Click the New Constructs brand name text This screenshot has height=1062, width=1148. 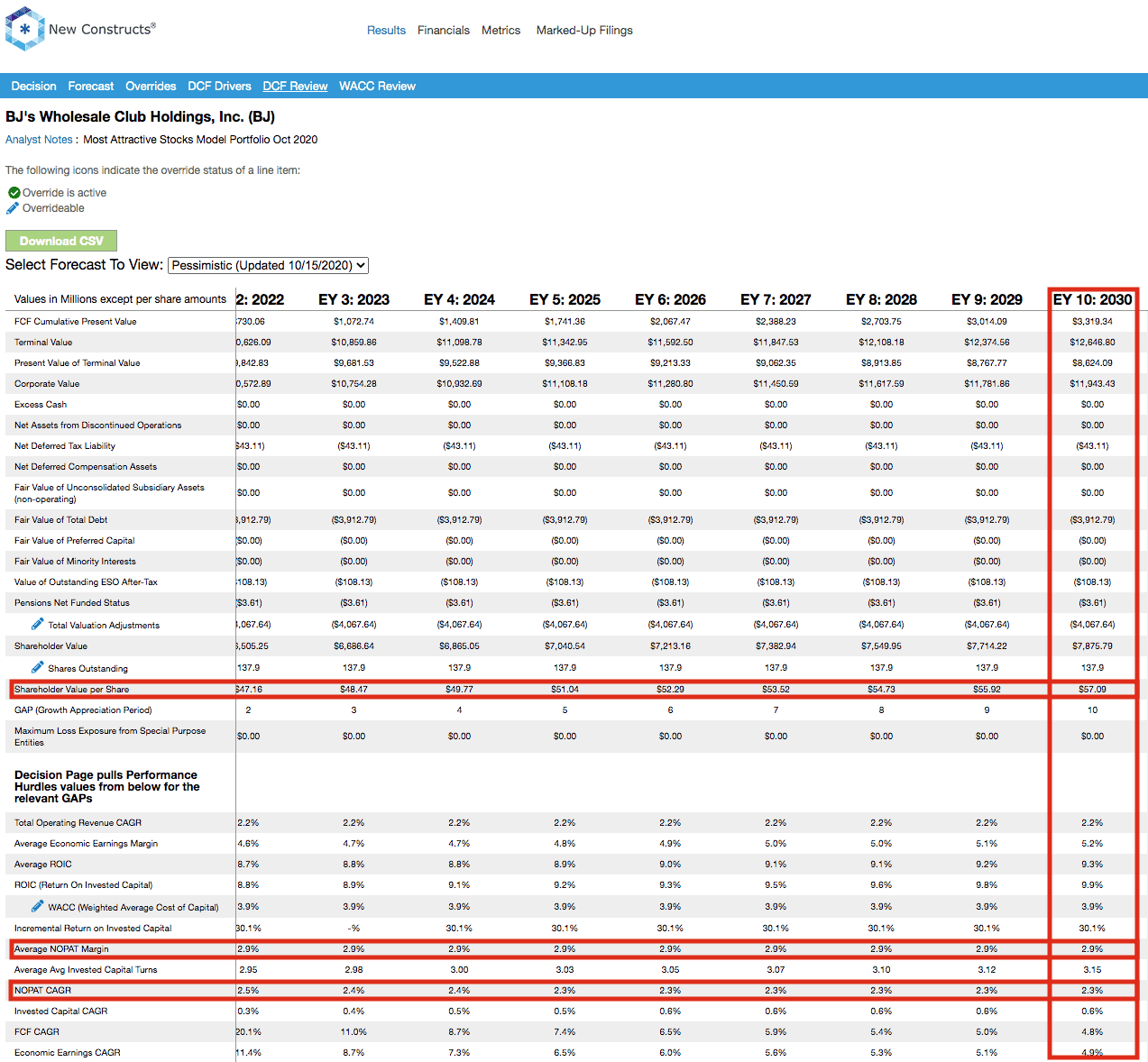pos(102,29)
